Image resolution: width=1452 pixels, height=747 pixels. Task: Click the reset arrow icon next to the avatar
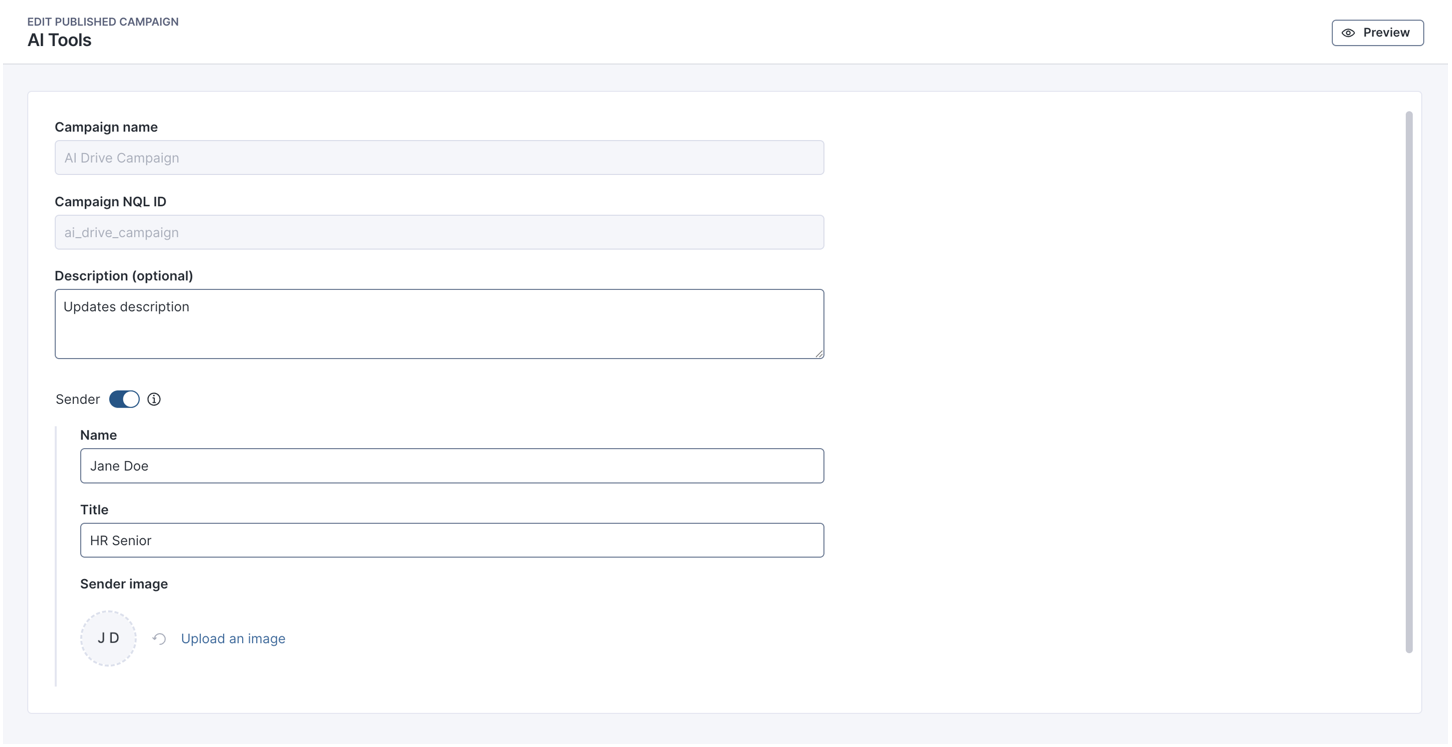pos(159,639)
